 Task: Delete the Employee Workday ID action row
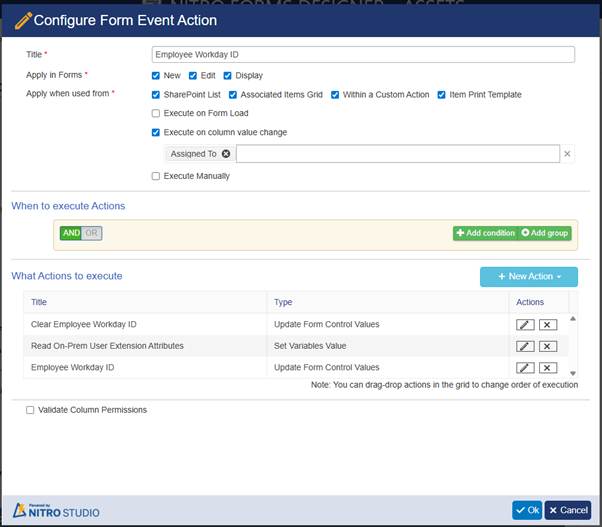tap(547, 367)
